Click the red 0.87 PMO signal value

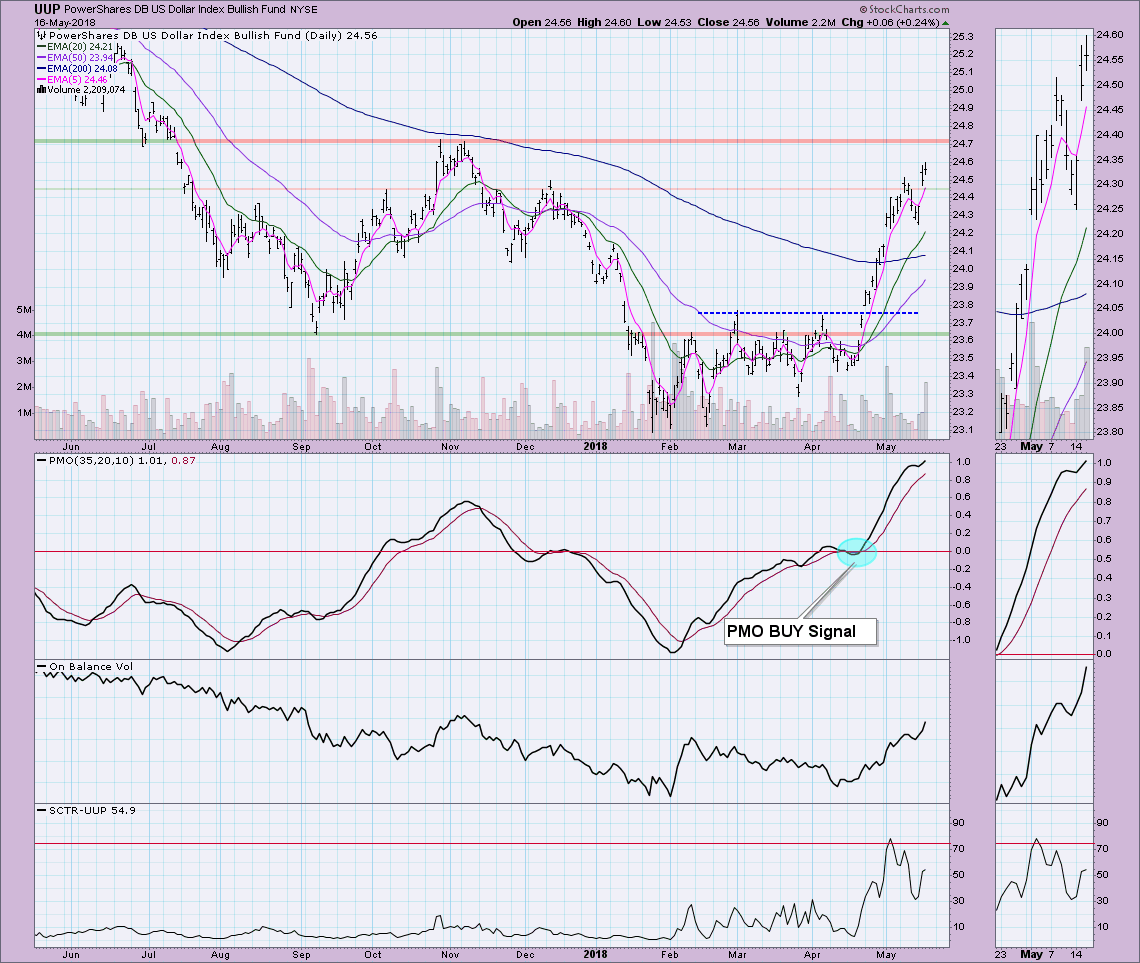coord(184,461)
